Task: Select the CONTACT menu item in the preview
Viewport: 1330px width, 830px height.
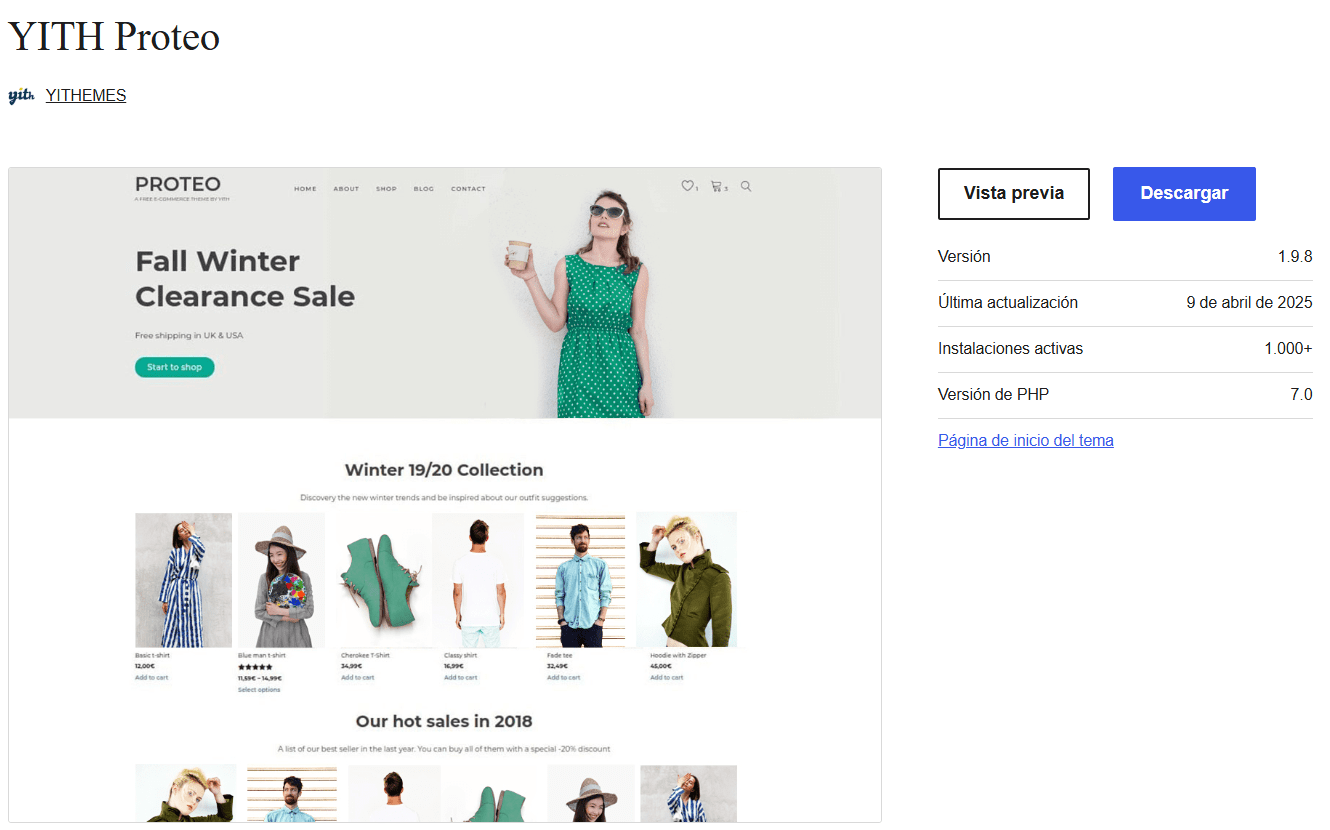Action: [468, 189]
